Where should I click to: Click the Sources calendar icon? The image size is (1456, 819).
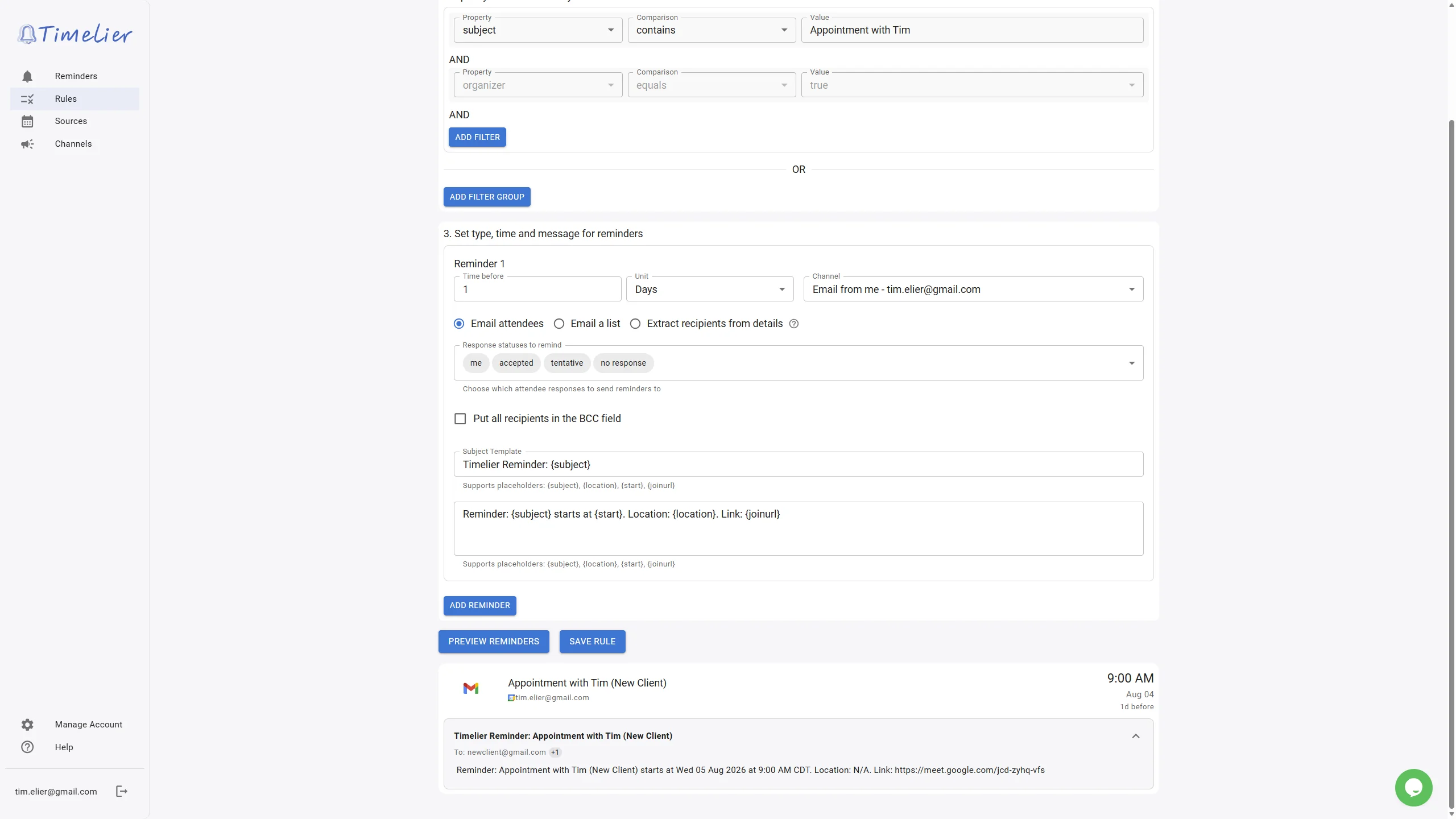pos(27,121)
